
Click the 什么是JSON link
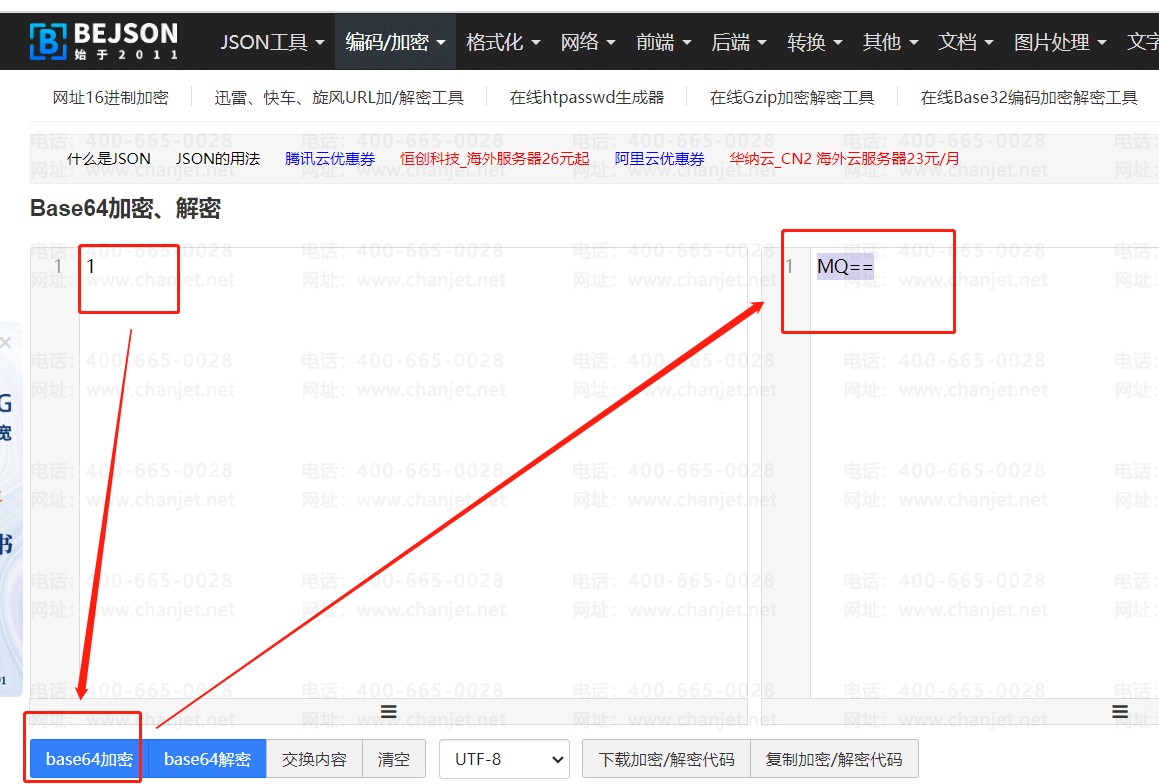coord(109,159)
